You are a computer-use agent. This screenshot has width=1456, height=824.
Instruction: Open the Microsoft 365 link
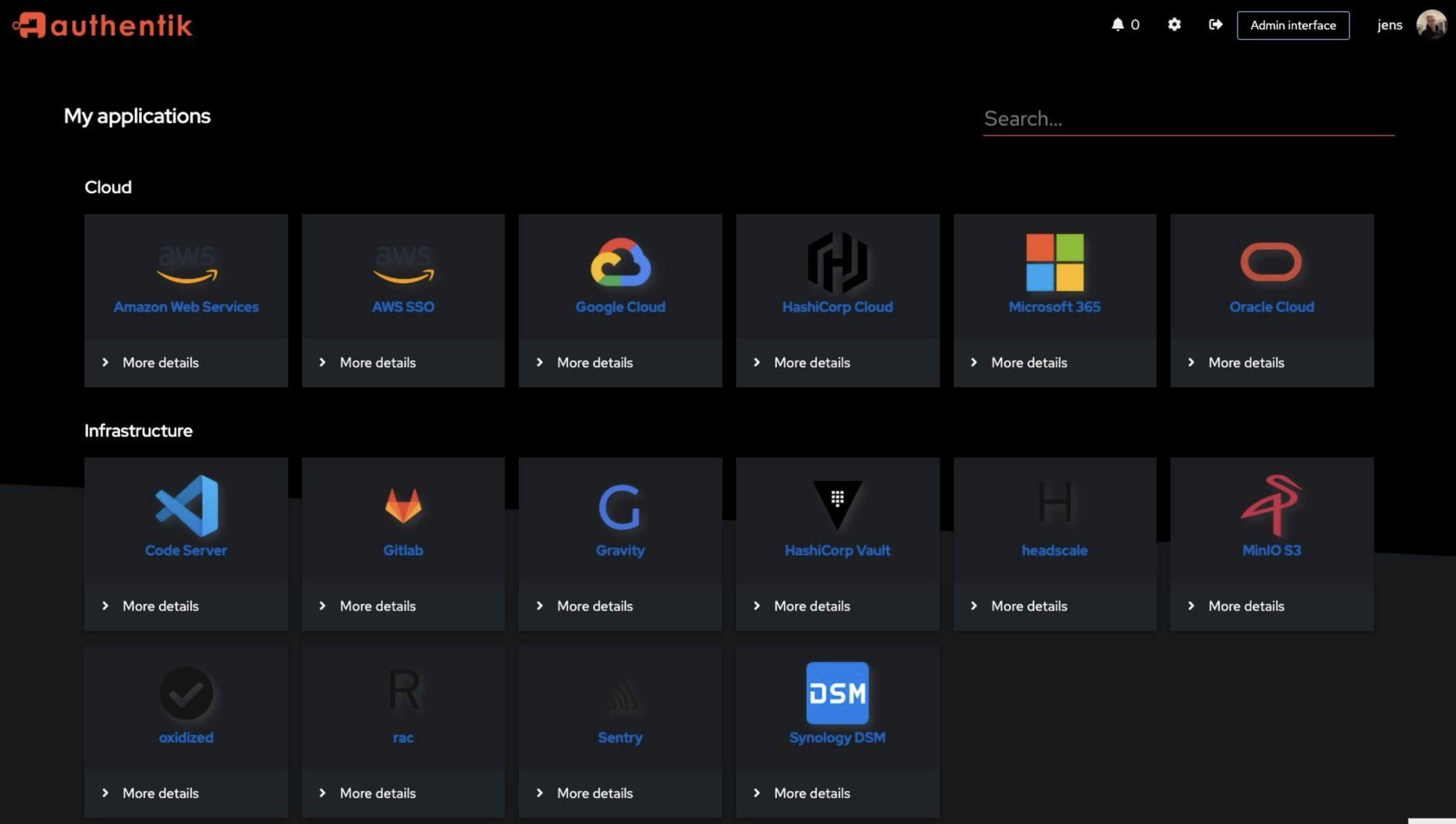tap(1055, 307)
